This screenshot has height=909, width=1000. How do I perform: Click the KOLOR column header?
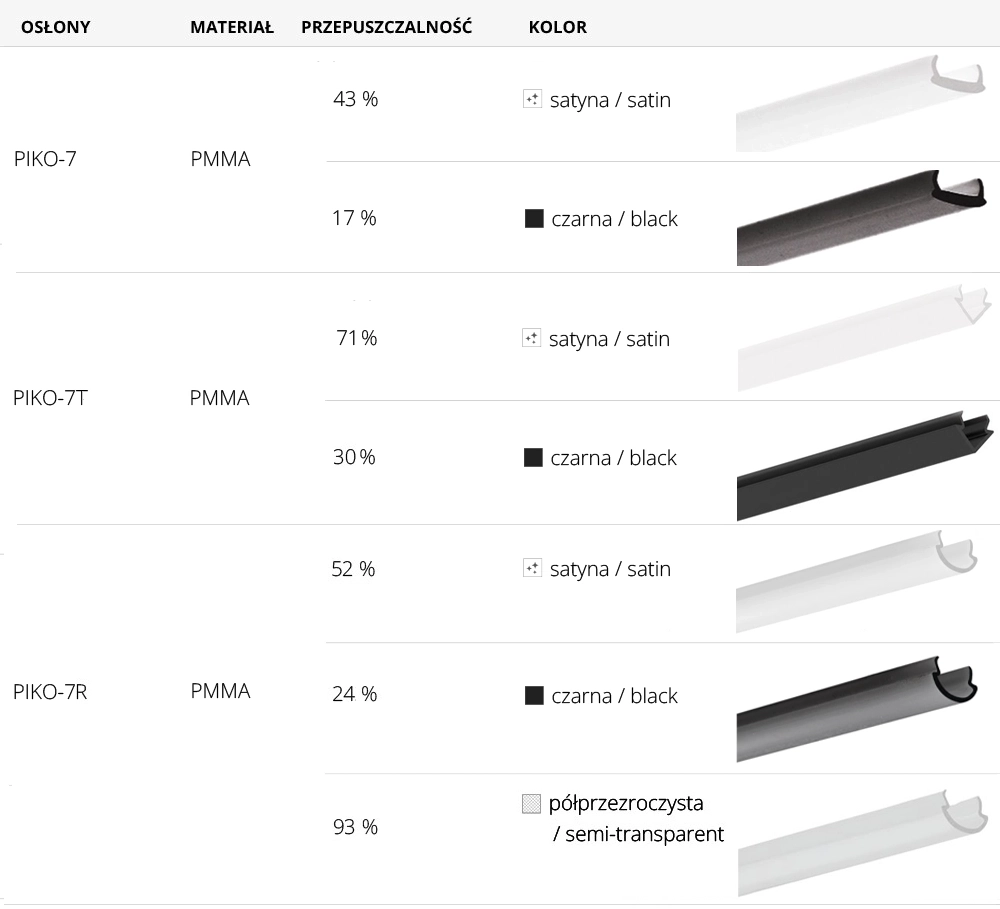pos(557,27)
